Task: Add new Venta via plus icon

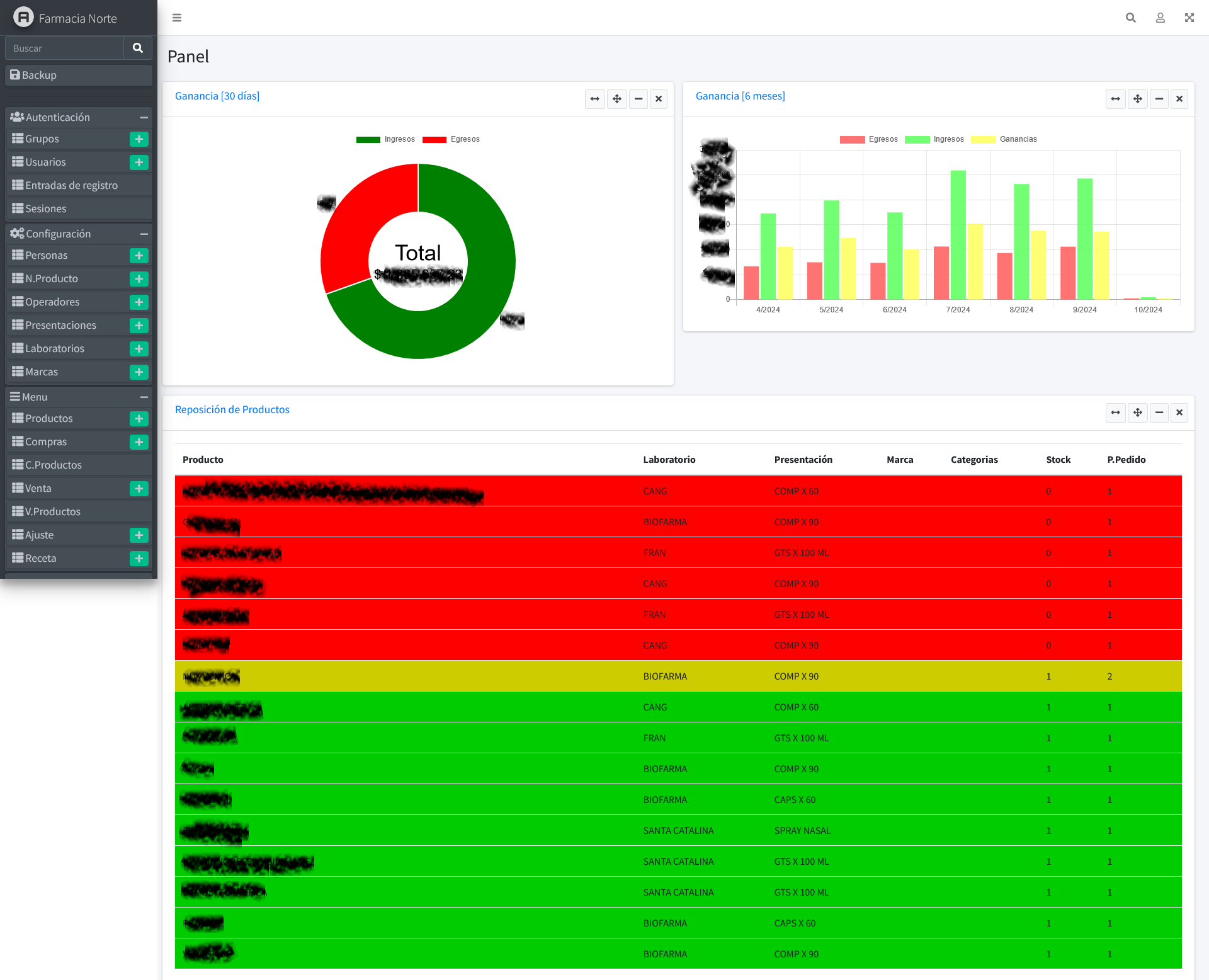Action: (x=139, y=489)
